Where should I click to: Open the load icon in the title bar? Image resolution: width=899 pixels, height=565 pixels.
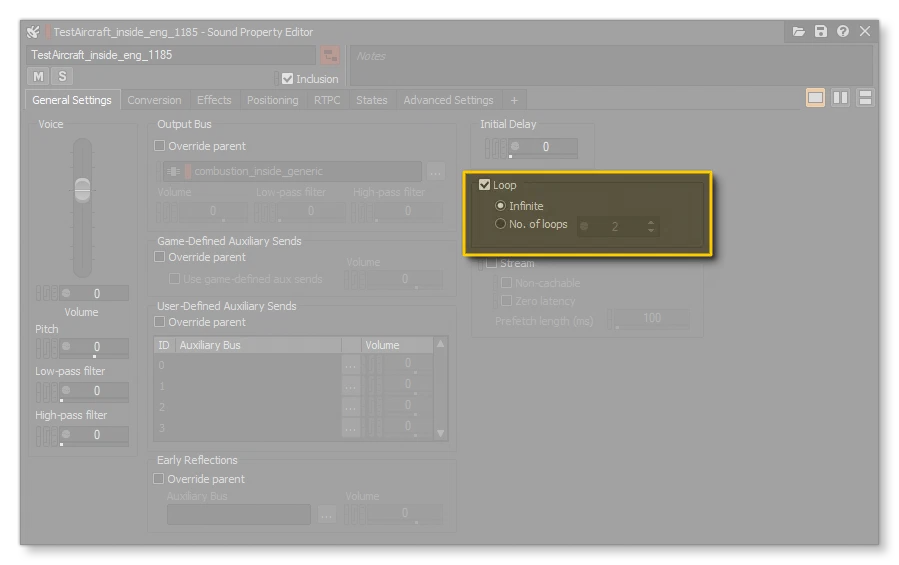pos(799,32)
